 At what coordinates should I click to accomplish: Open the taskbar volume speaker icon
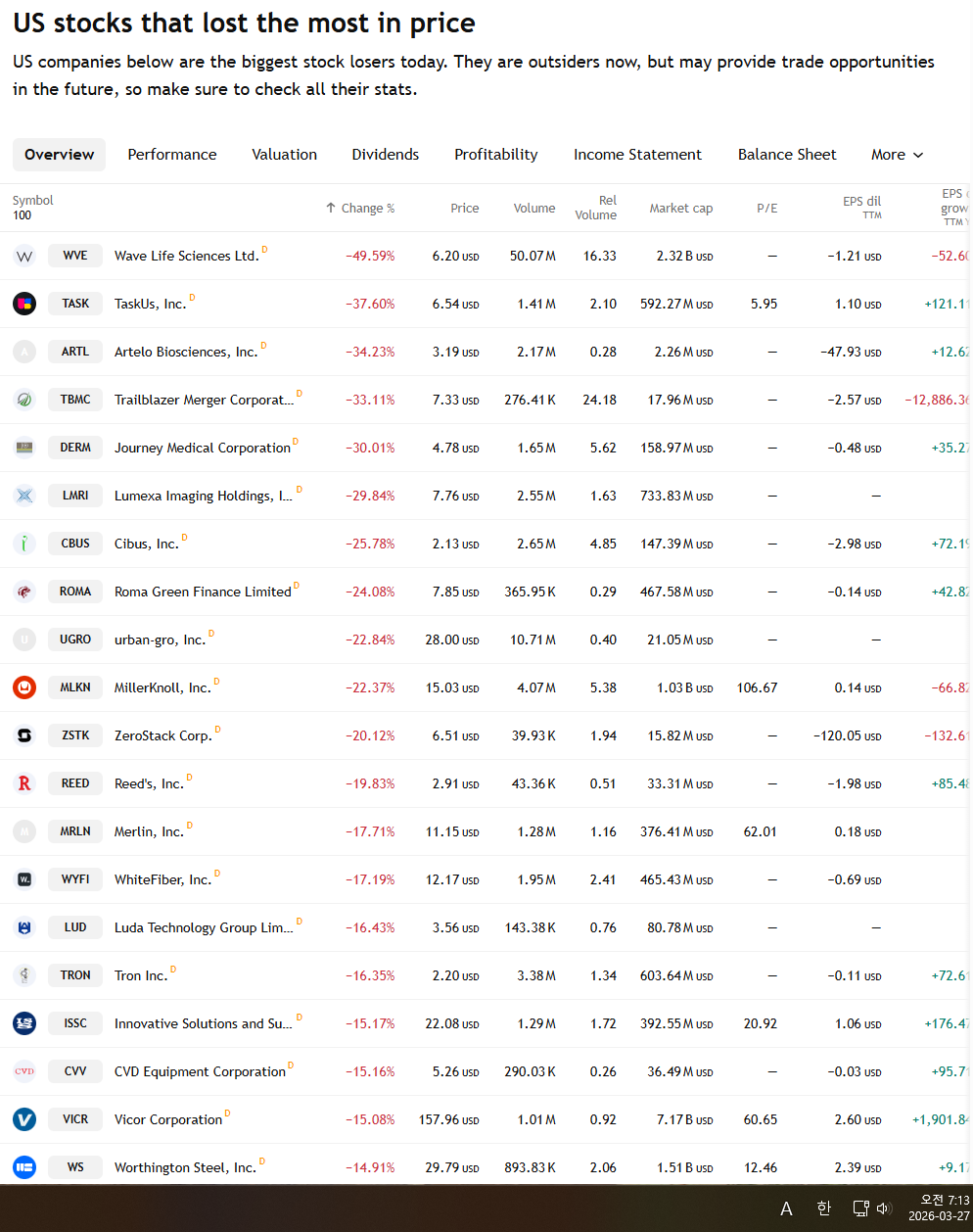[x=883, y=1208]
